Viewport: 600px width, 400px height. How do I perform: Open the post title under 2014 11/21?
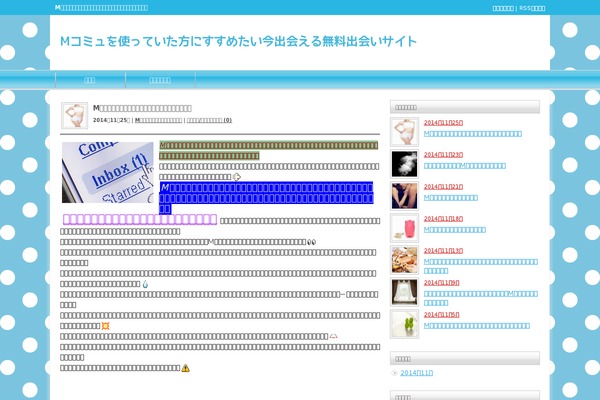(x=451, y=198)
